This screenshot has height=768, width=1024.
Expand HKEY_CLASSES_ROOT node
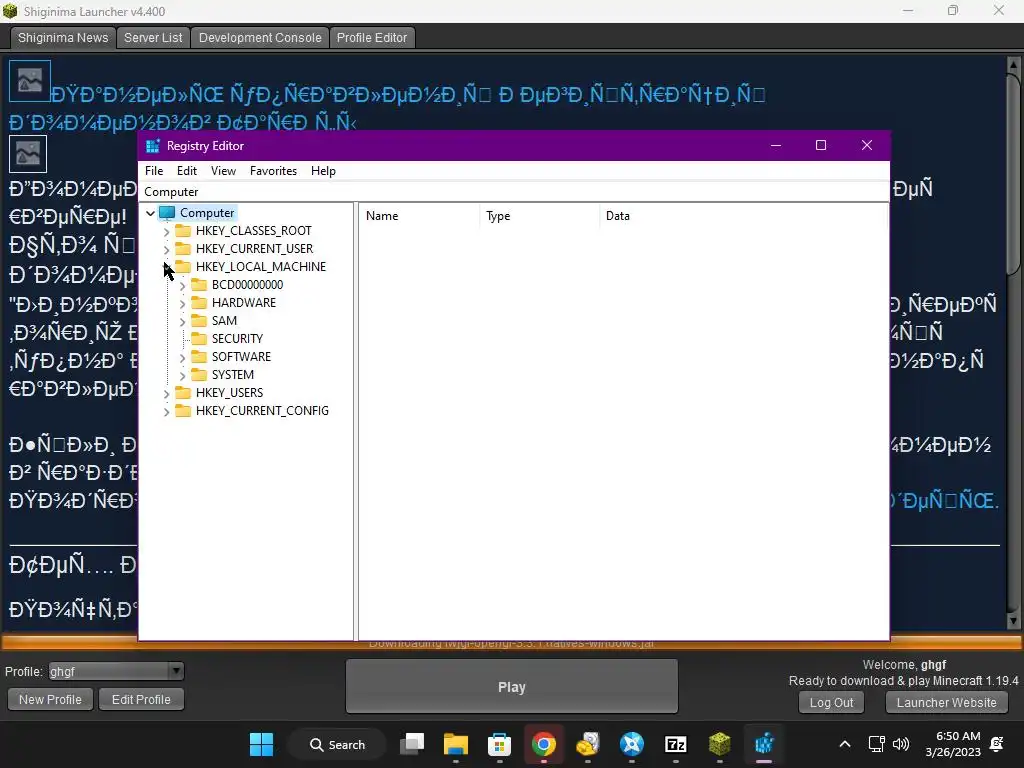tap(167, 231)
